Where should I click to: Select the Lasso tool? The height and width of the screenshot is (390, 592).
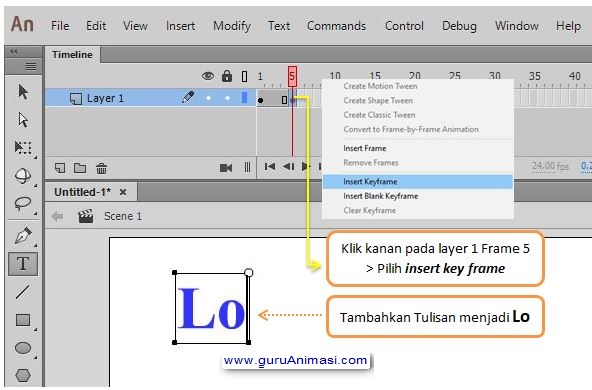click(23, 204)
